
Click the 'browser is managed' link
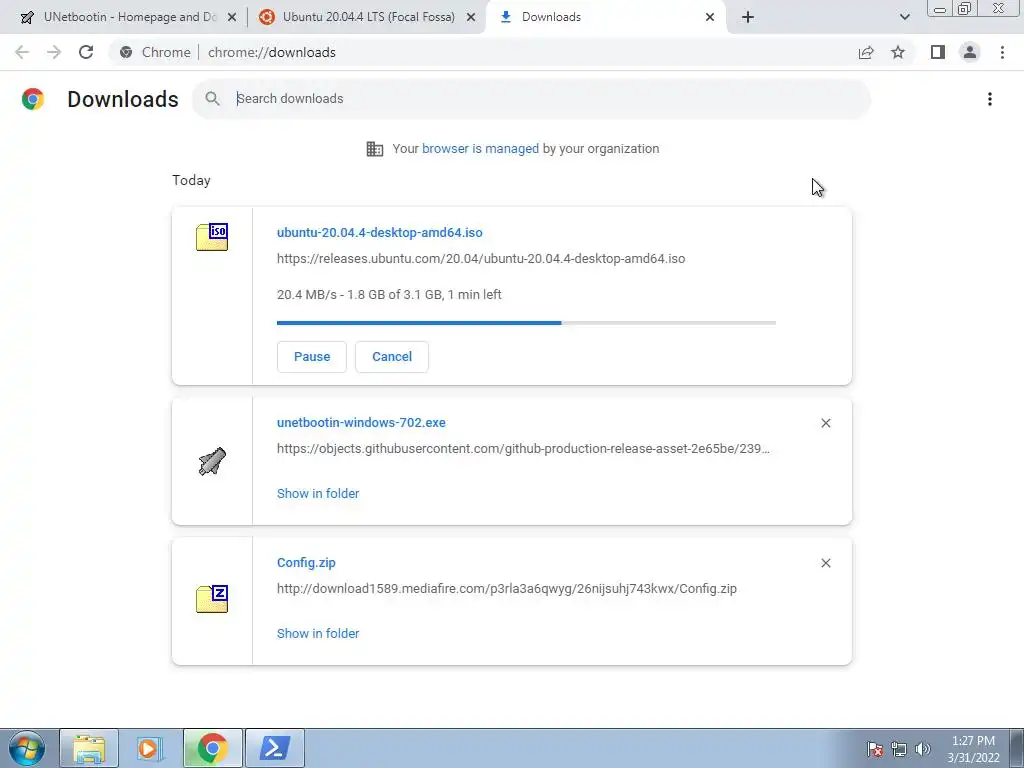pyautogui.click(x=480, y=149)
